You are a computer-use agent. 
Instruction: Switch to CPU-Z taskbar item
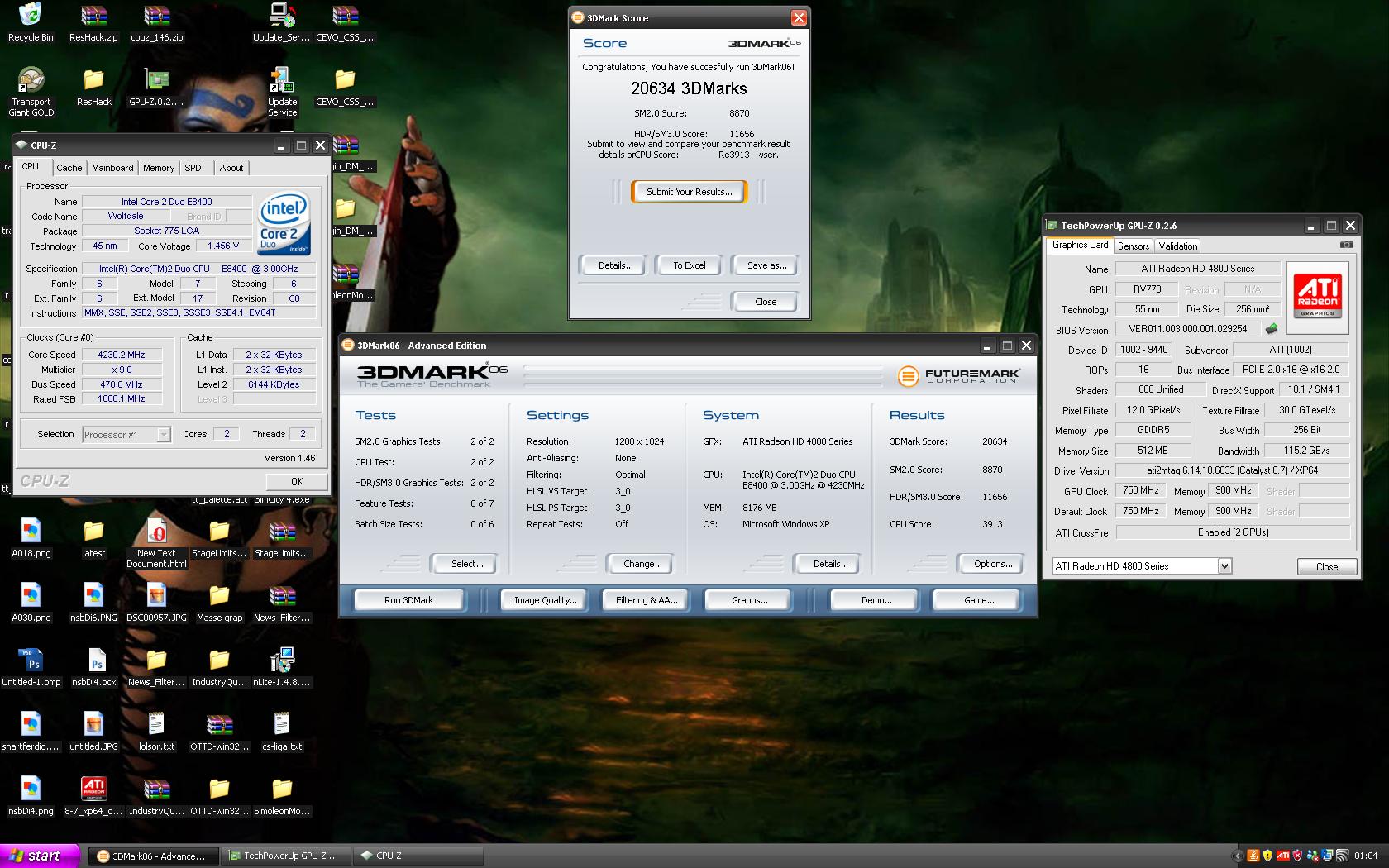[420, 856]
